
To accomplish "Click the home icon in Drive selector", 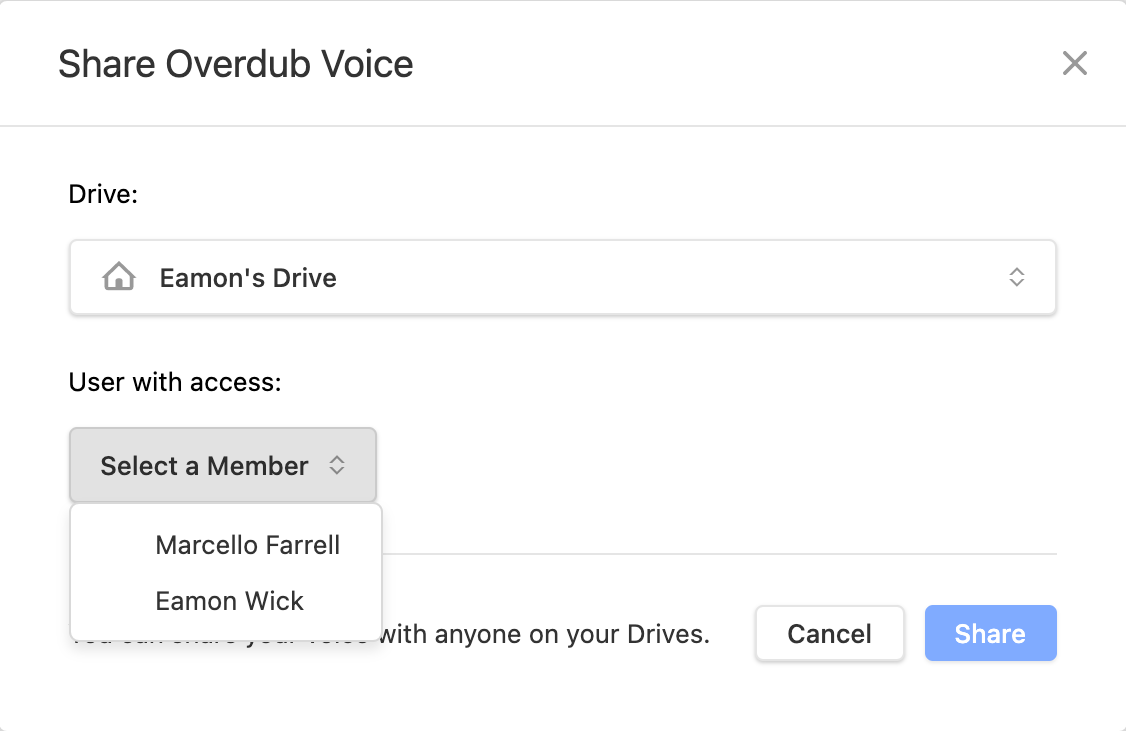I will tap(118, 276).
